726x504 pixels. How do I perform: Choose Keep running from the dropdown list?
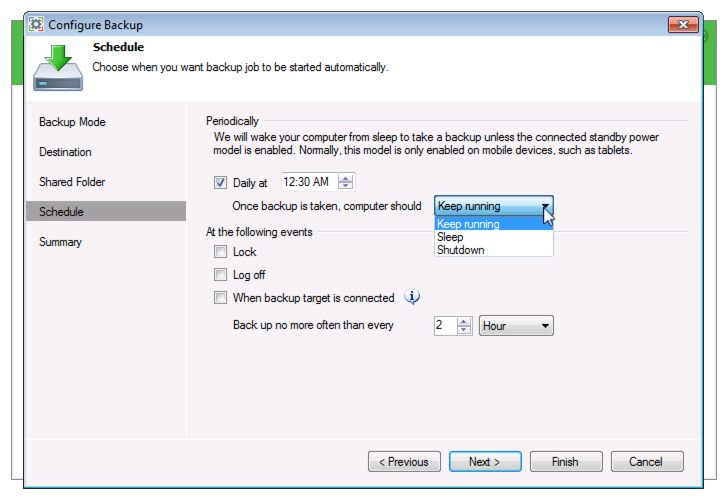494,224
